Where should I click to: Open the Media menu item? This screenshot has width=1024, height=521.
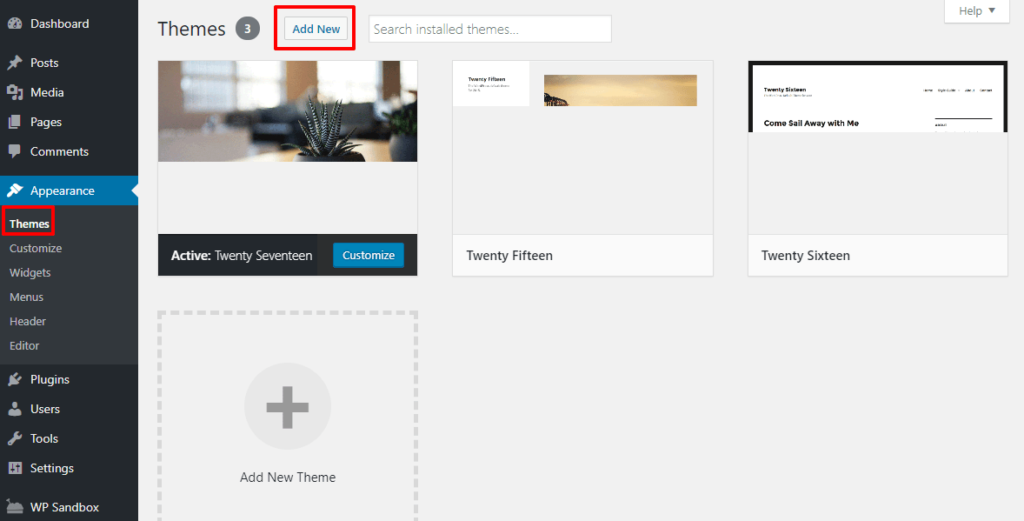pos(47,92)
